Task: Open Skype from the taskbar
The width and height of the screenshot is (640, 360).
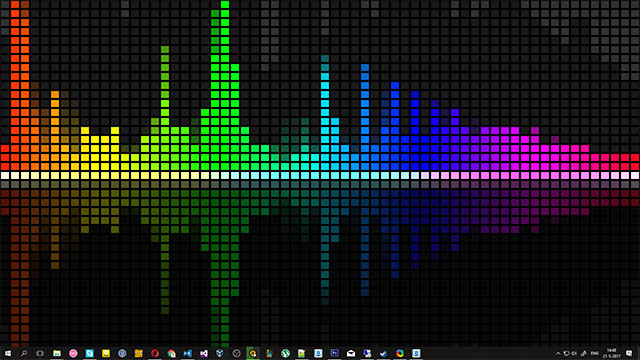Action: pyautogui.click(x=89, y=353)
